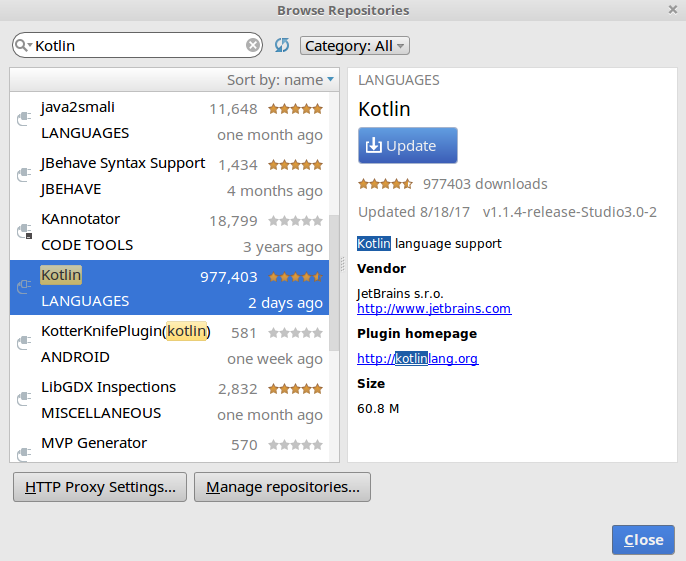Select the JBehave Syntax Support row
The image size is (686, 561).
pos(169,176)
